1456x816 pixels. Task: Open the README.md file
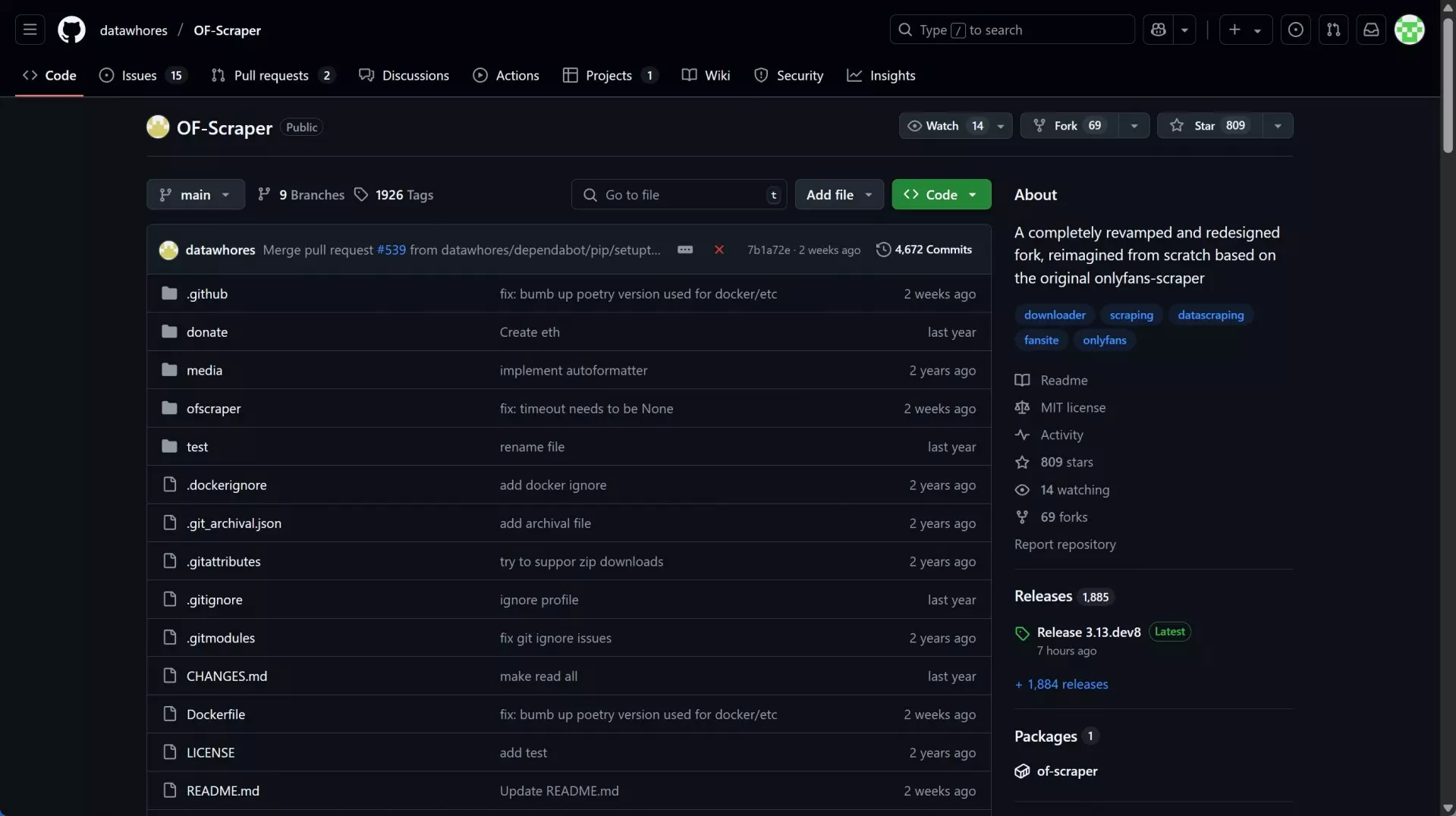coord(222,790)
